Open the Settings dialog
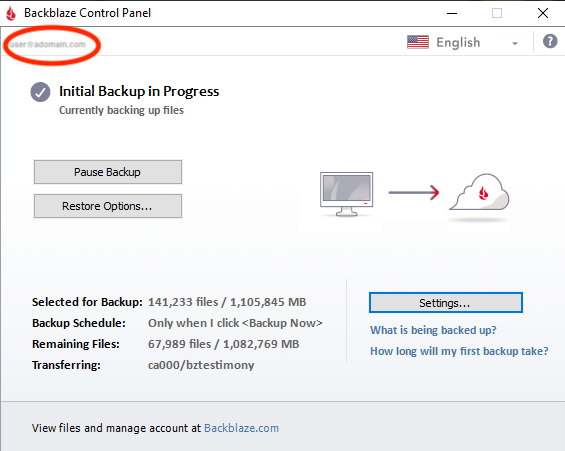Screen dimensions: 565x451 (x=445, y=303)
